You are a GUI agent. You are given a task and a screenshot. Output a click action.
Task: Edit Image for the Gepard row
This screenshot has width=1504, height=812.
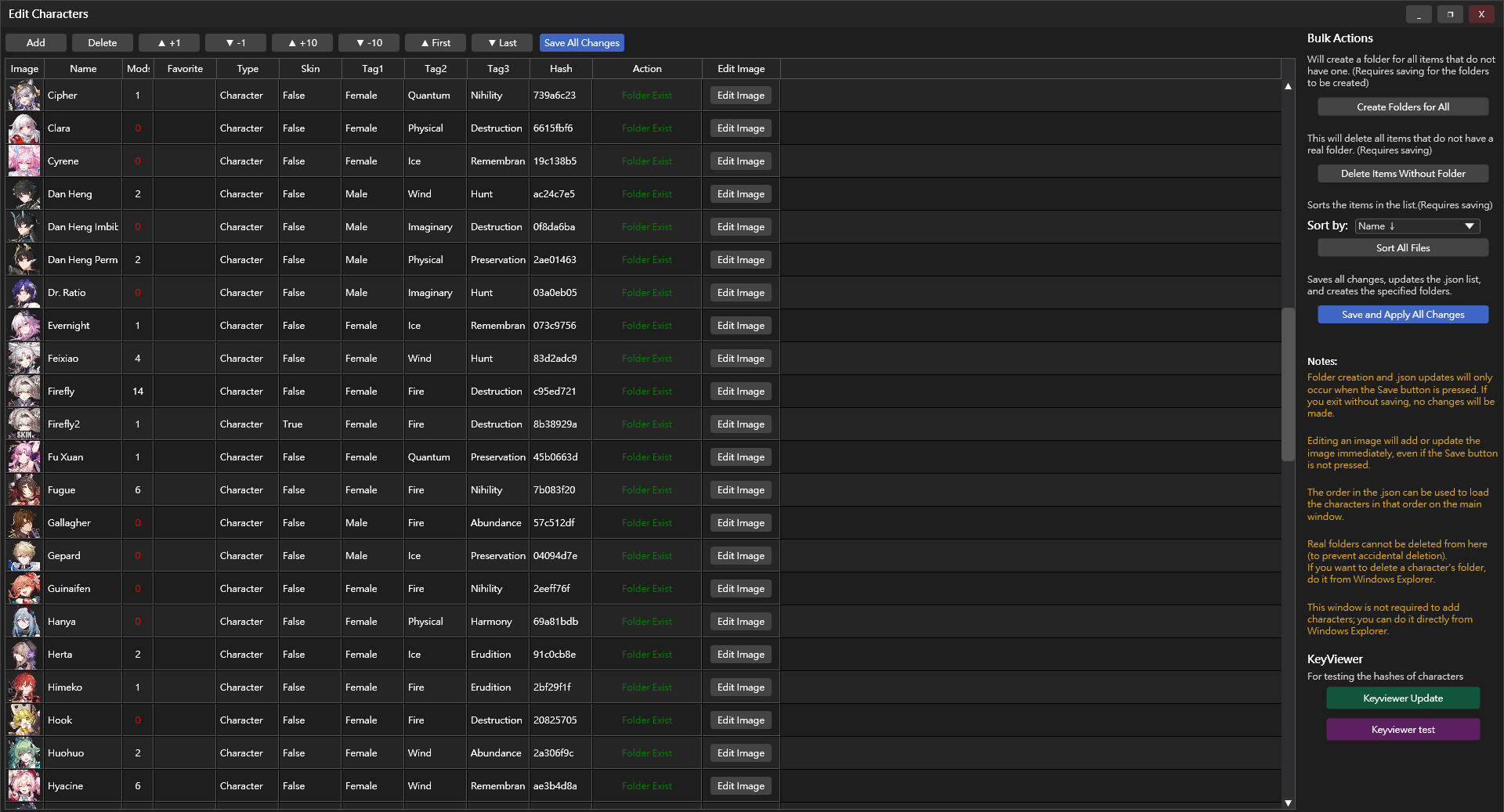(x=741, y=556)
